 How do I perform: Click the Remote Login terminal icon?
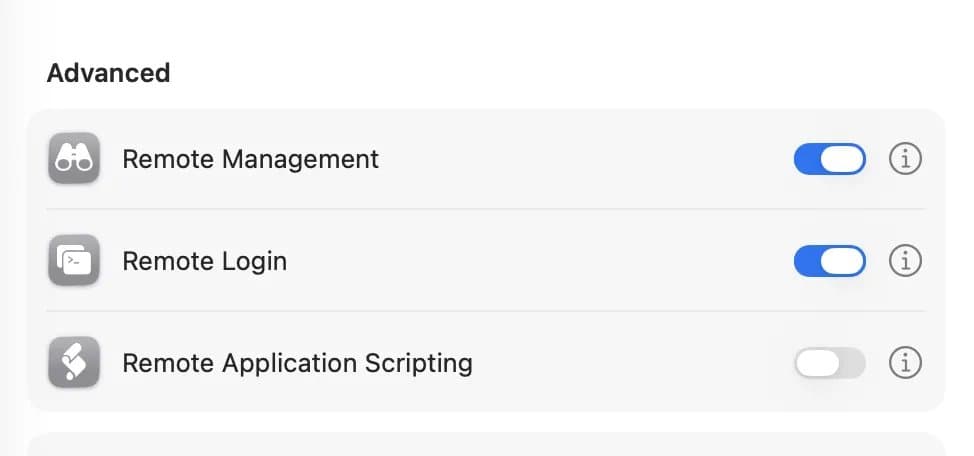[73, 260]
